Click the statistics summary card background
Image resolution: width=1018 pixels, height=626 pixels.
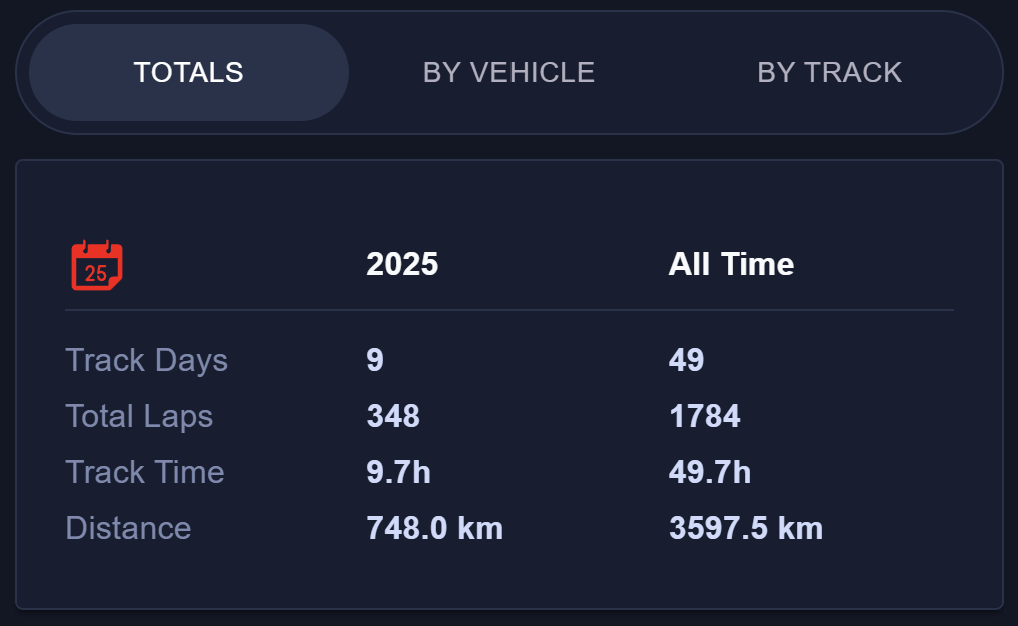click(x=510, y=580)
